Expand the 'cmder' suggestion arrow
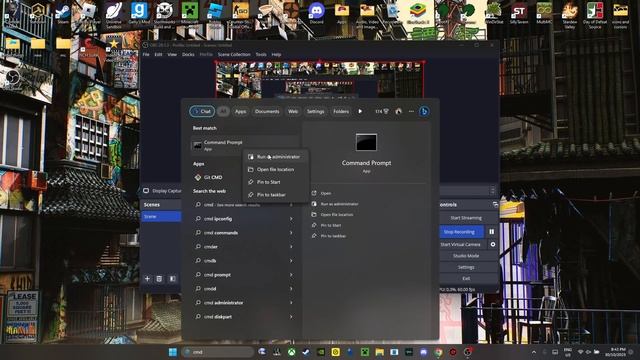This screenshot has height=360, width=640. tap(291, 247)
